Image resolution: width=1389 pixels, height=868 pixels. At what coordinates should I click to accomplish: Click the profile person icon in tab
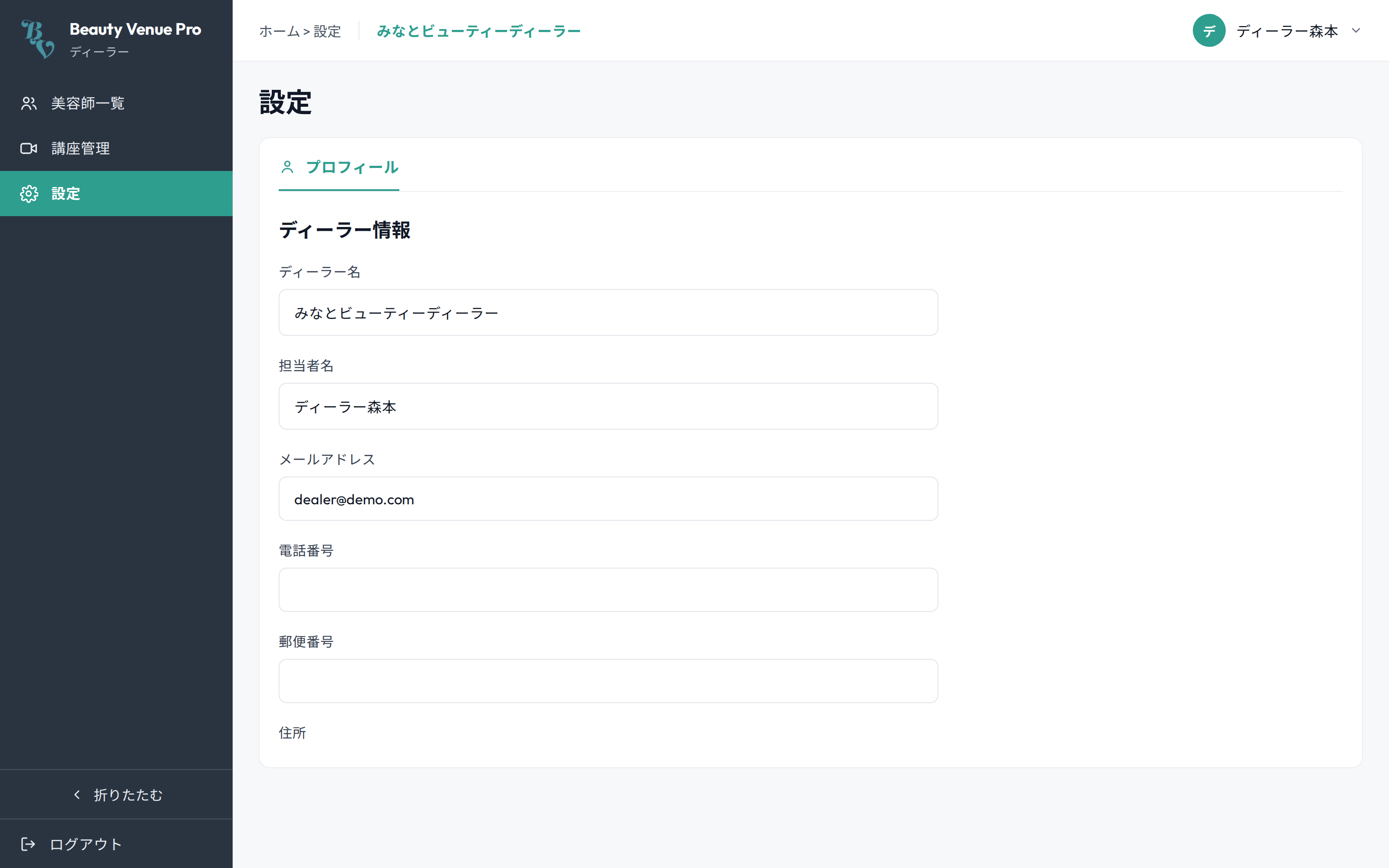[x=287, y=167]
